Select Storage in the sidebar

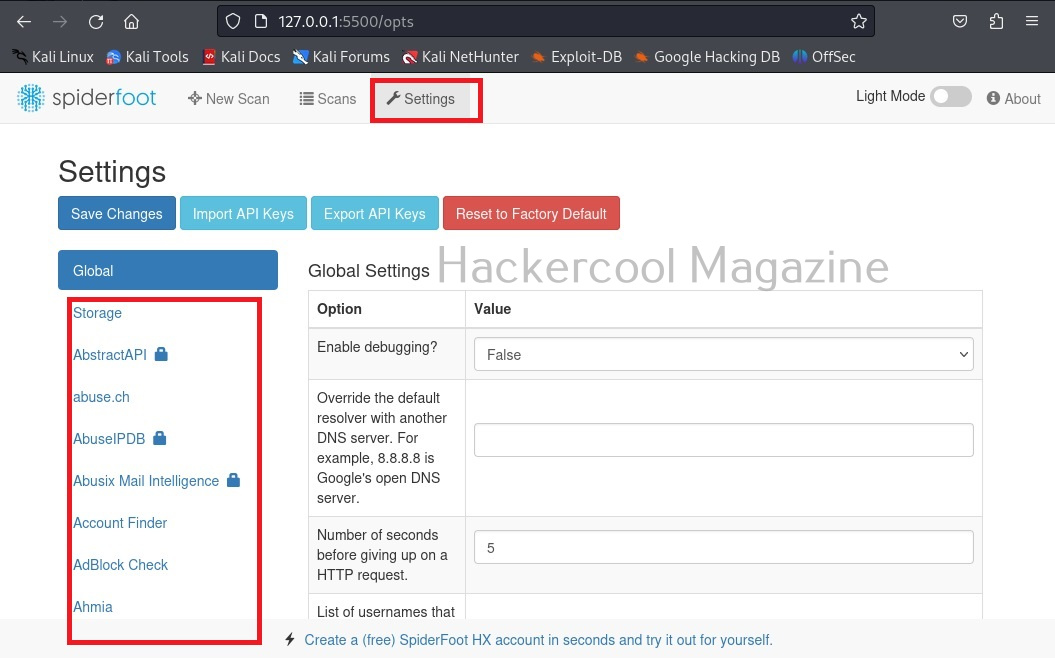[98, 313]
